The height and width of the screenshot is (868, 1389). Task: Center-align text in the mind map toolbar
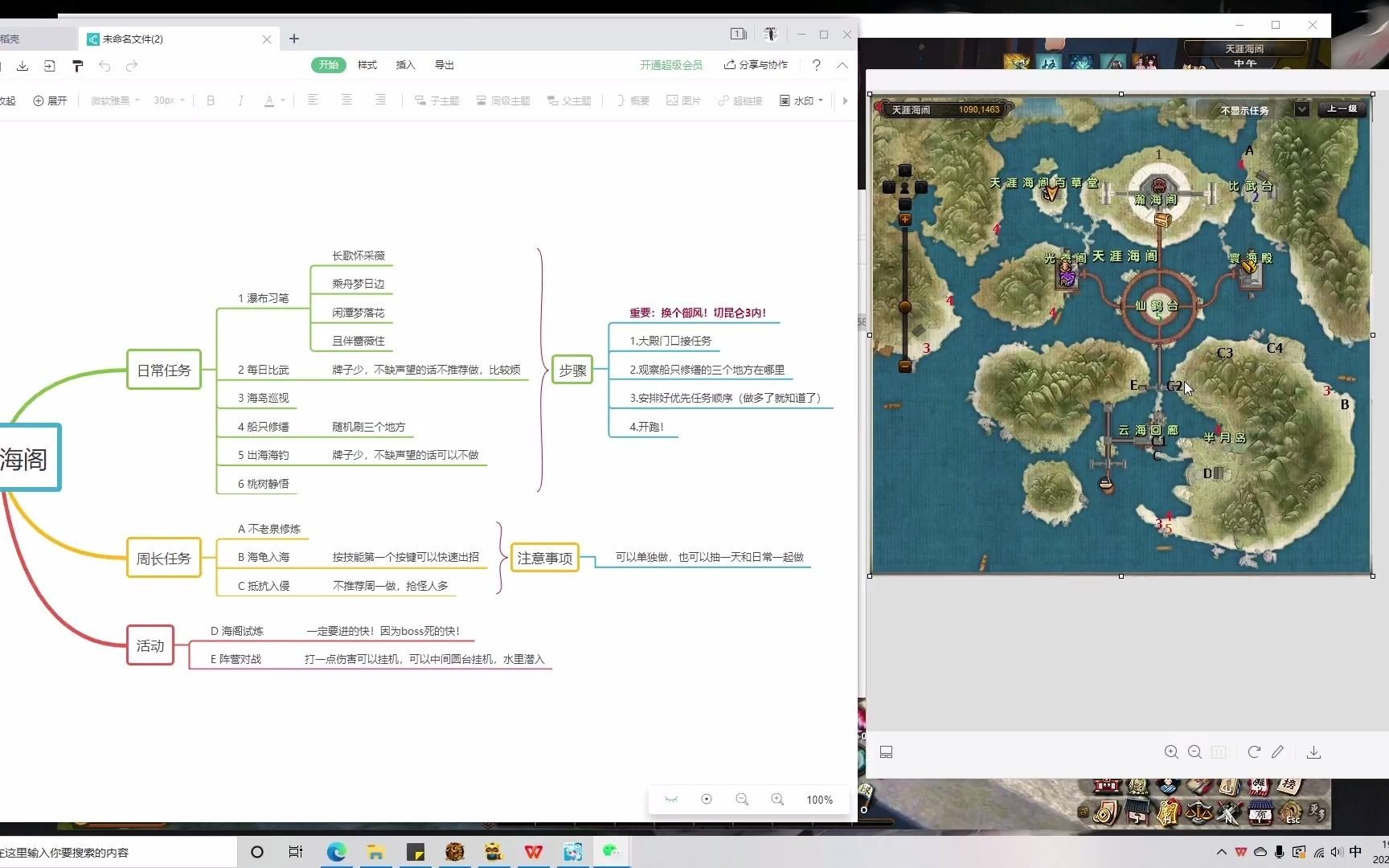pos(346,100)
